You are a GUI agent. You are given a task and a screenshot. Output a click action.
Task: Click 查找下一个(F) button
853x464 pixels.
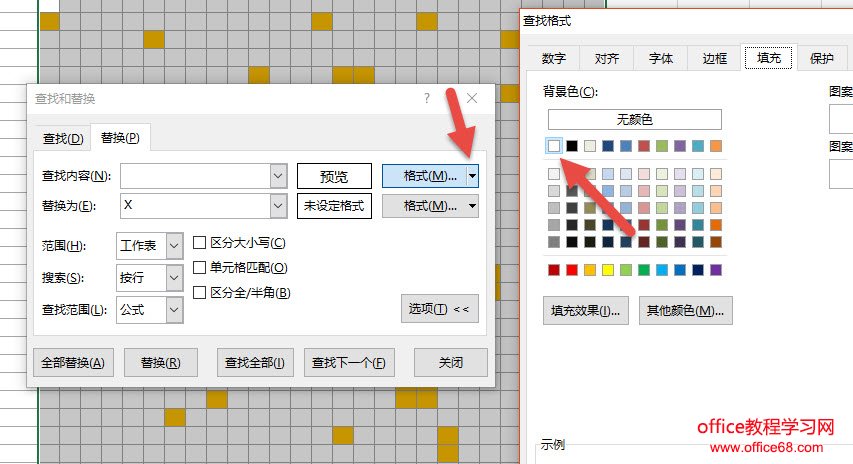349,362
